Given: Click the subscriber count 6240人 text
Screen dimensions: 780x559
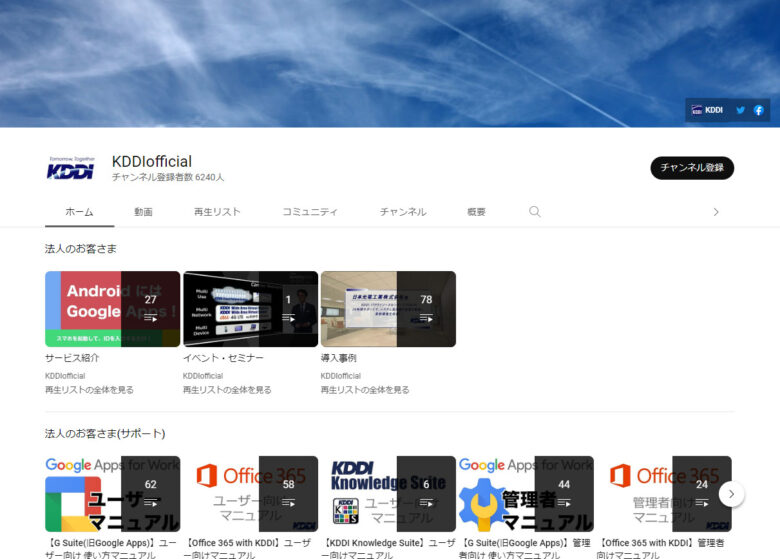Looking at the screenshot, I should 168,178.
